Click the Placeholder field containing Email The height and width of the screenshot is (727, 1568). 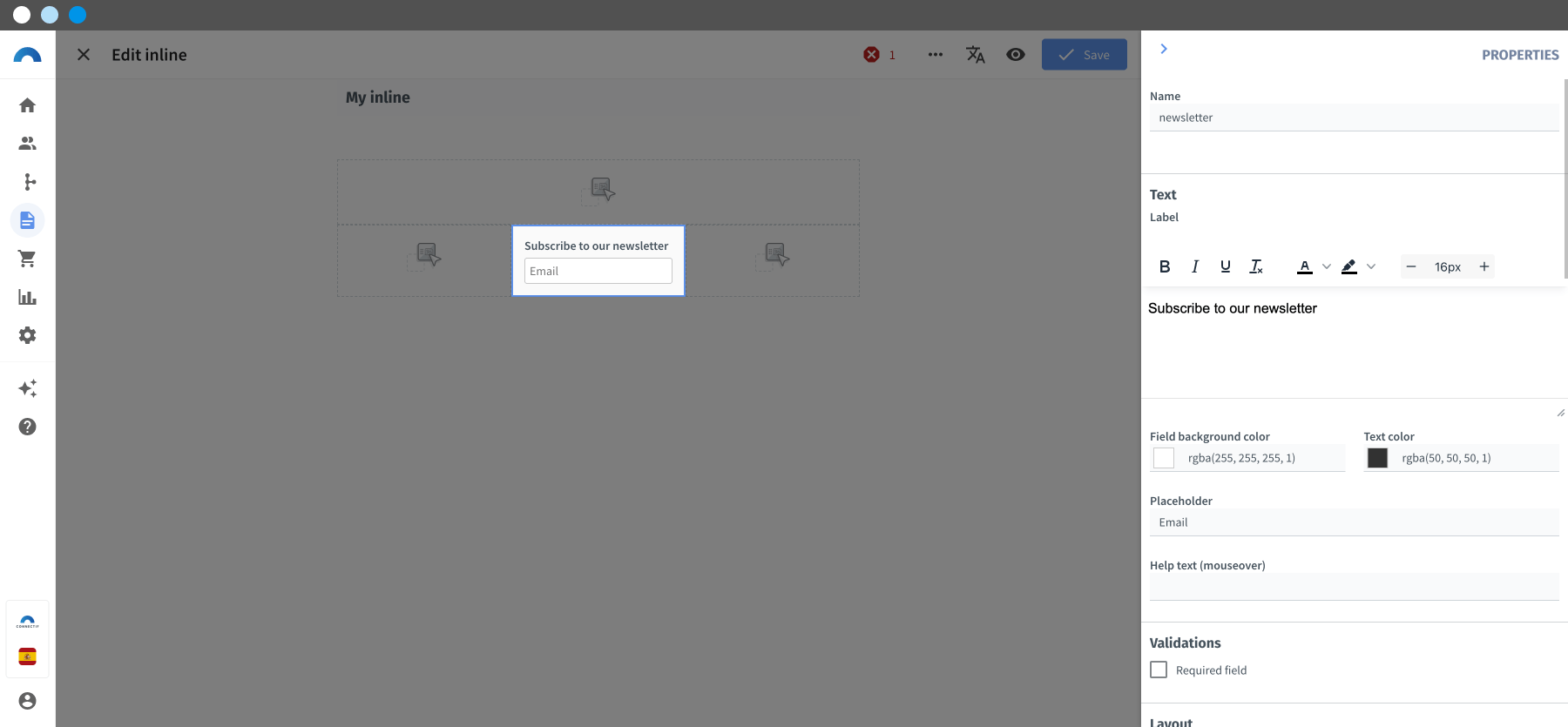(x=1354, y=522)
